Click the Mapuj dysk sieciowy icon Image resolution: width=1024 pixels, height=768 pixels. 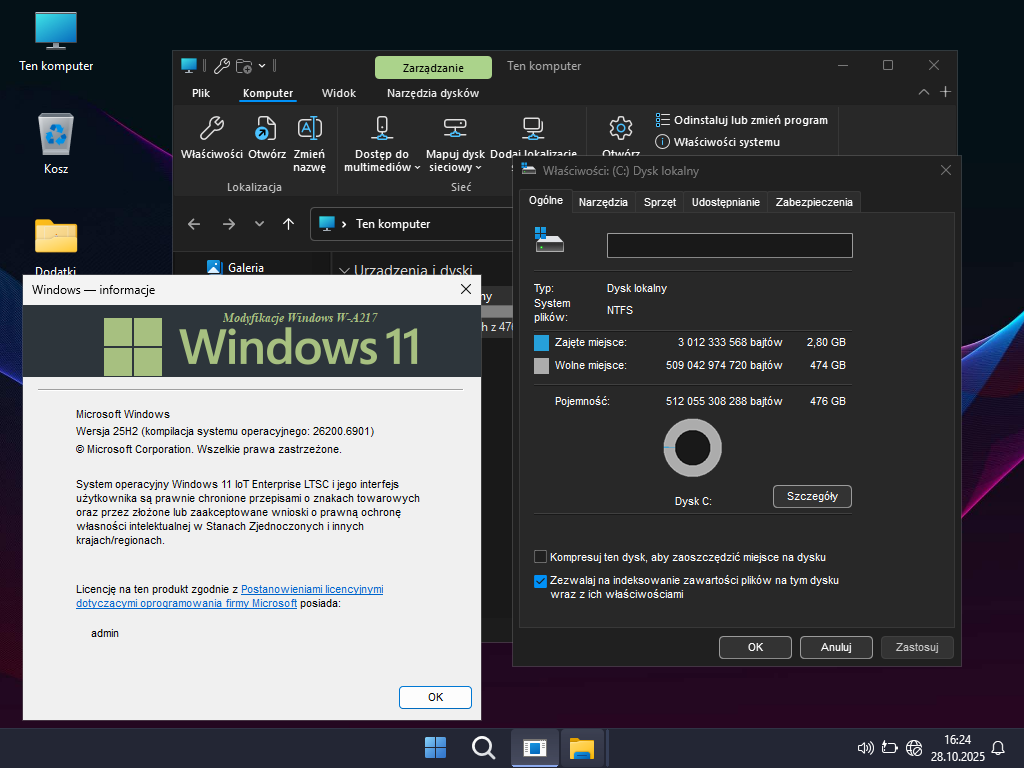[455, 129]
